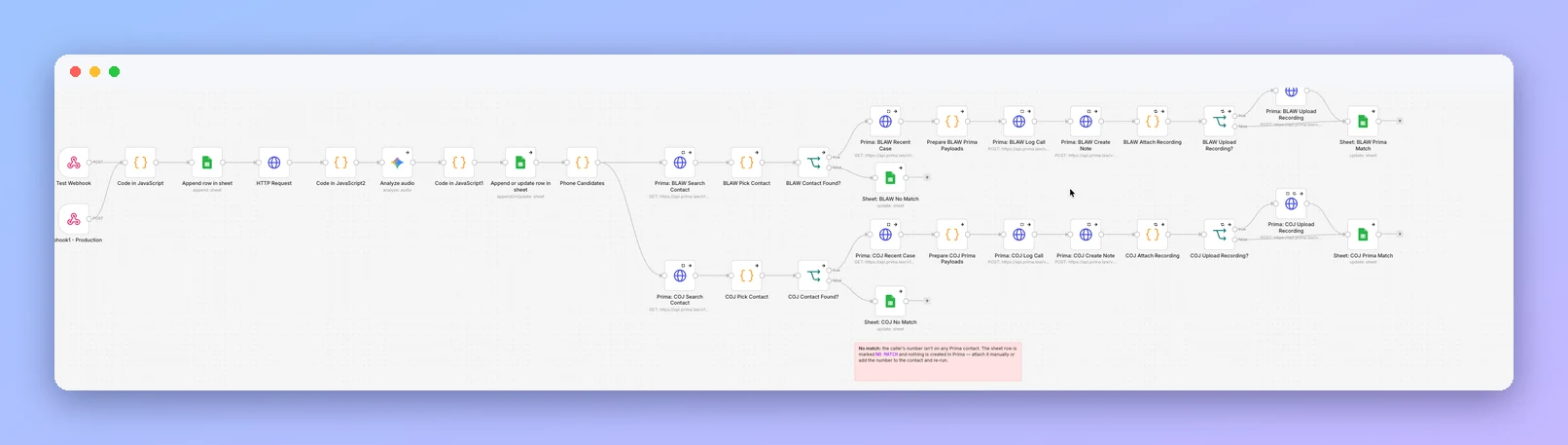Viewport: 1568px width, 445px height.
Task: Open the Code in JavaScript node
Action: coord(140,163)
